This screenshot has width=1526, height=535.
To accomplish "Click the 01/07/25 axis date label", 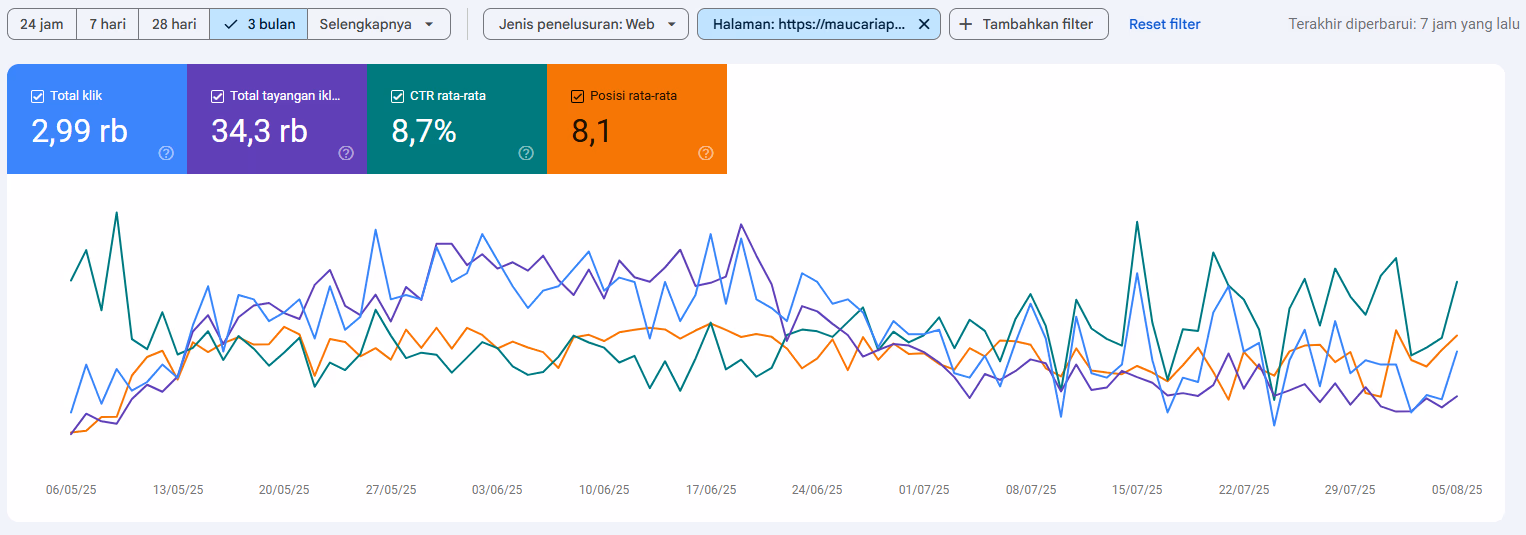I will click(924, 490).
